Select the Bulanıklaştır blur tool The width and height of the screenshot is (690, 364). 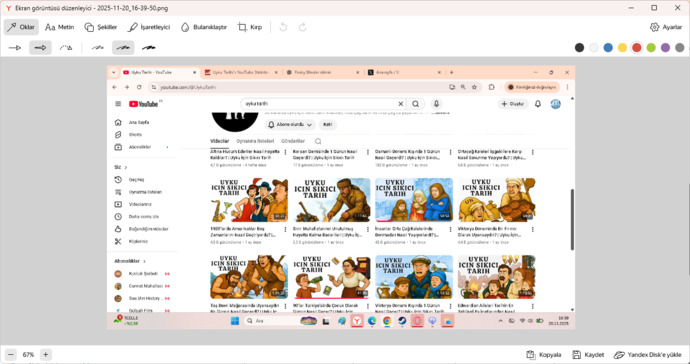coord(204,27)
